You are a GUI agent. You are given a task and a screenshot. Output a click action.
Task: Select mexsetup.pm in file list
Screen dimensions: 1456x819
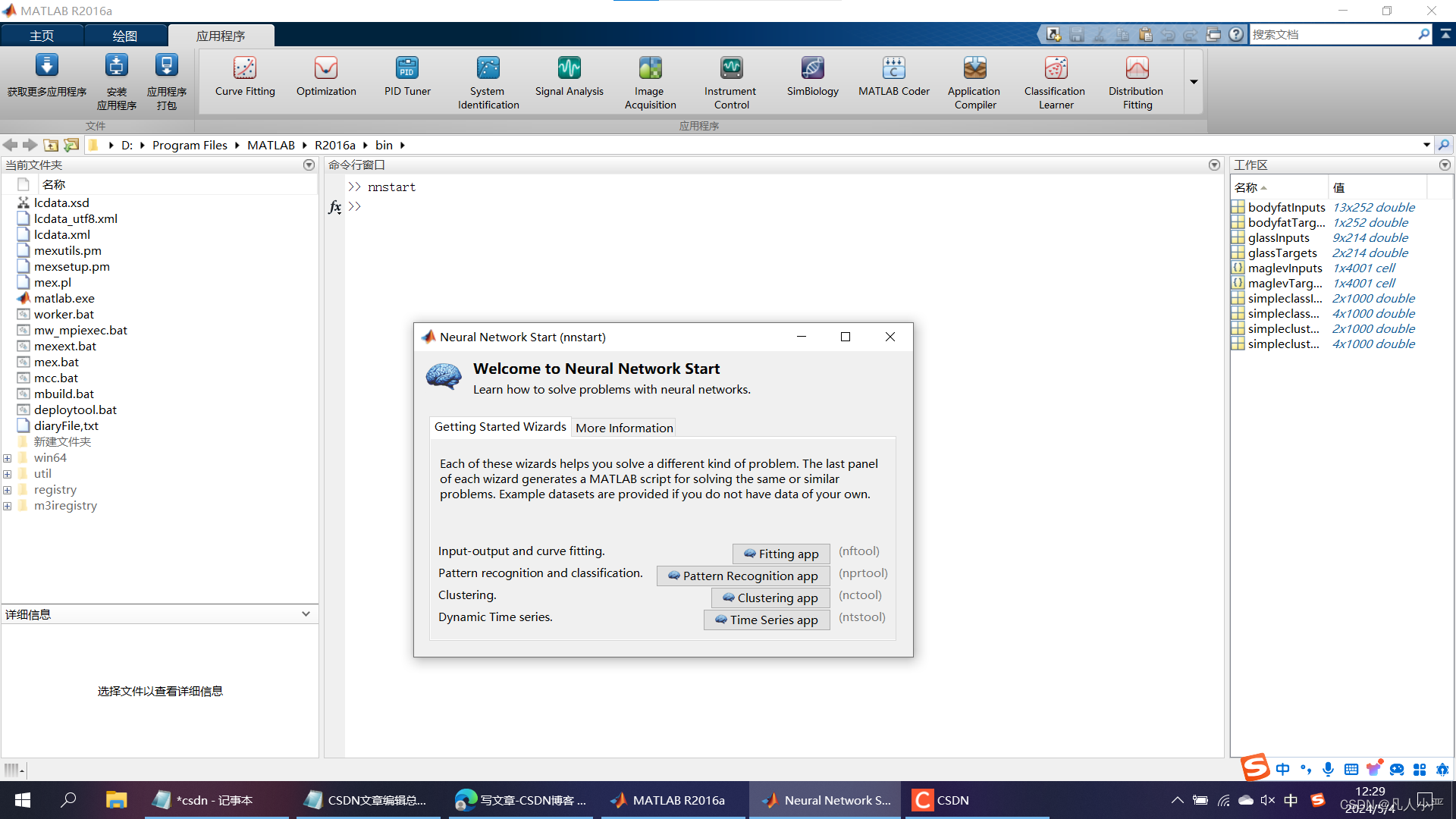[x=71, y=266]
